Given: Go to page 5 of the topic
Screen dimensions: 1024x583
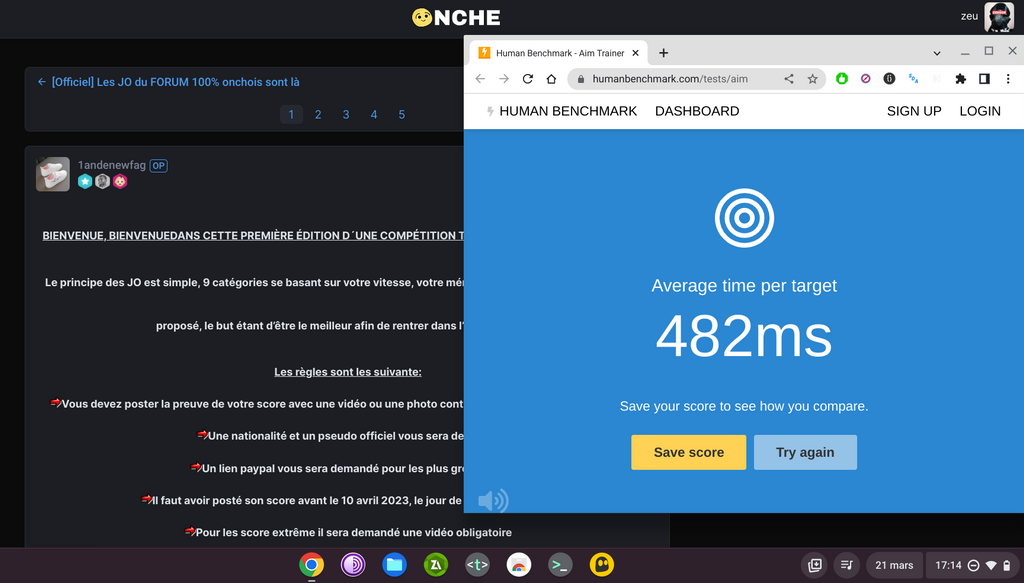Looking at the screenshot, I should 402,115.
